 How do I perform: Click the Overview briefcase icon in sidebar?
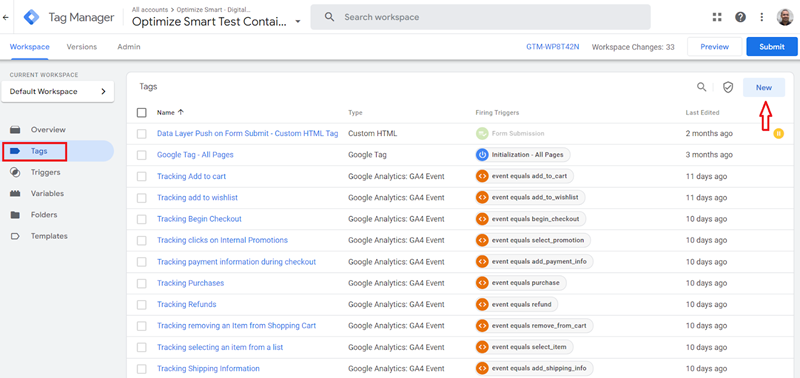point(15,130)
